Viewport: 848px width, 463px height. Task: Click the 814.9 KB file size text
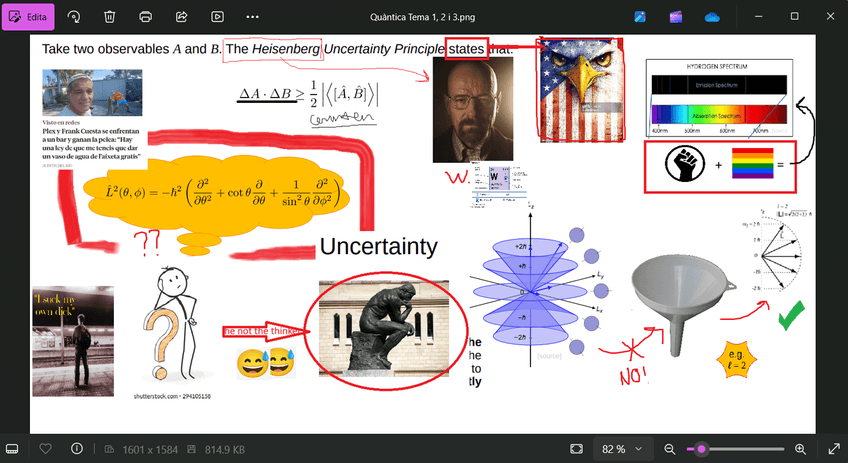224,449
